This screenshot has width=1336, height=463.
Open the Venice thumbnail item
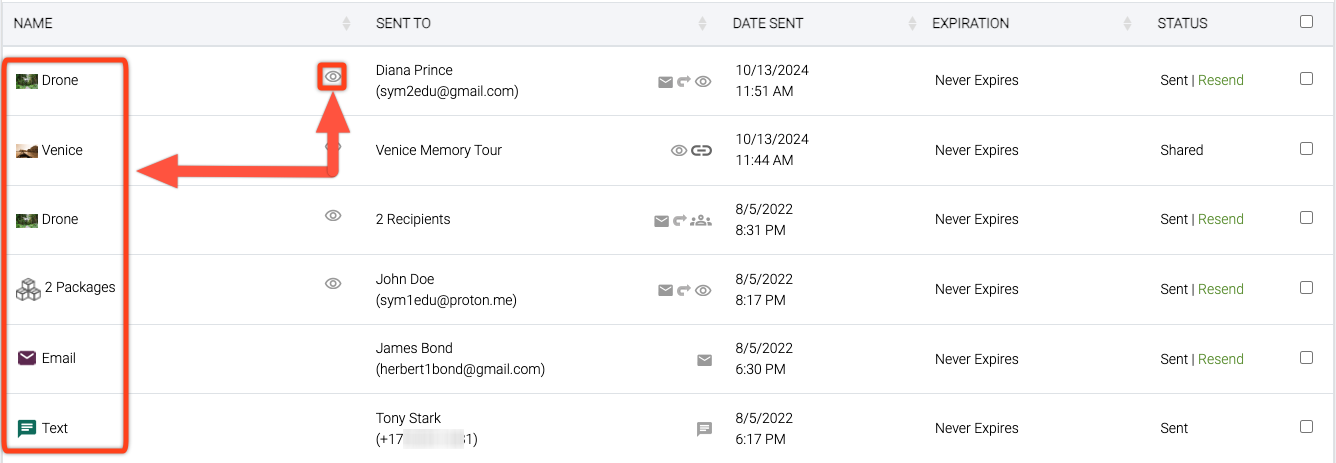pyautogui.click(x=27, y=151)
